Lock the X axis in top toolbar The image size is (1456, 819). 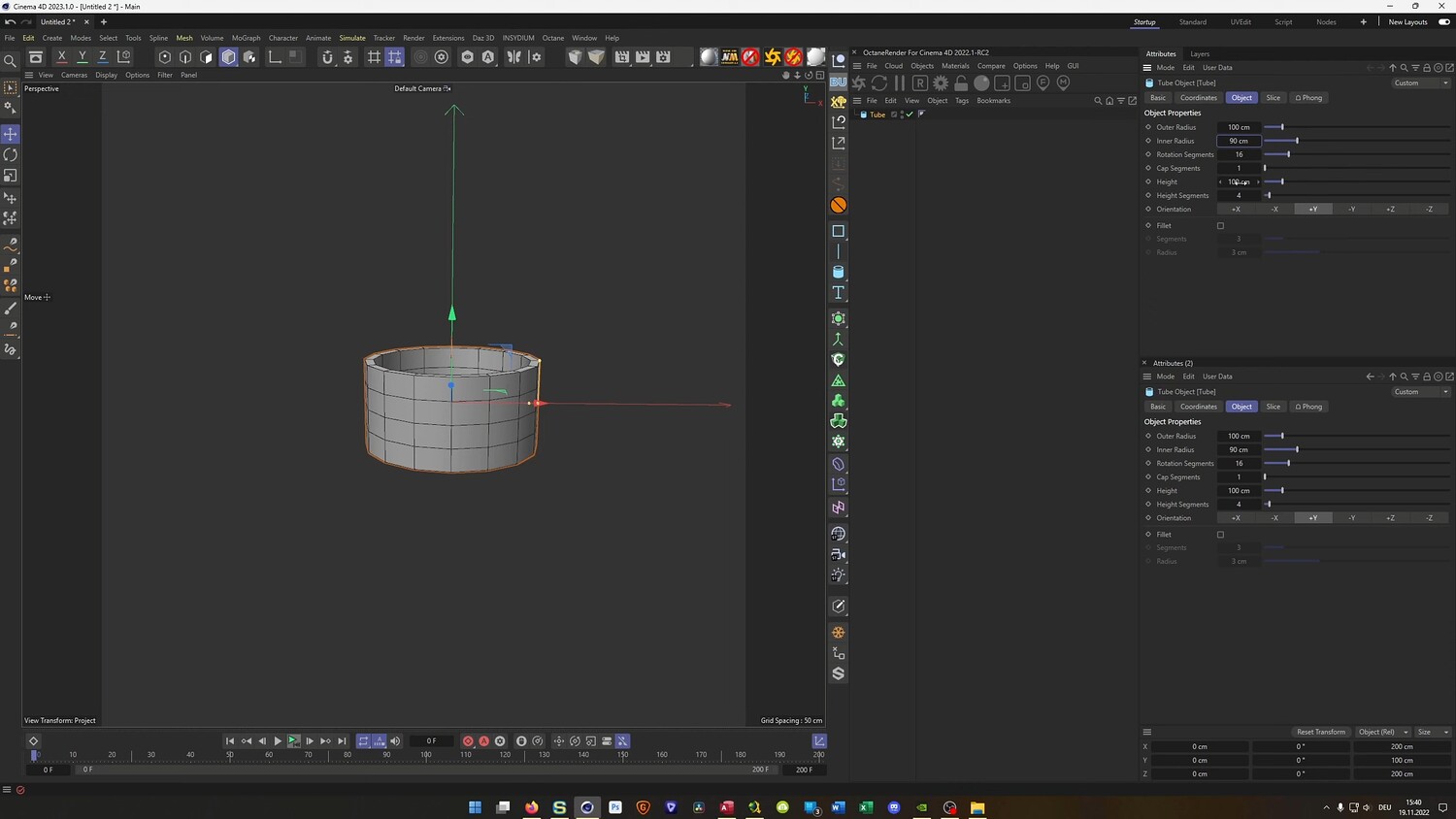62,57
